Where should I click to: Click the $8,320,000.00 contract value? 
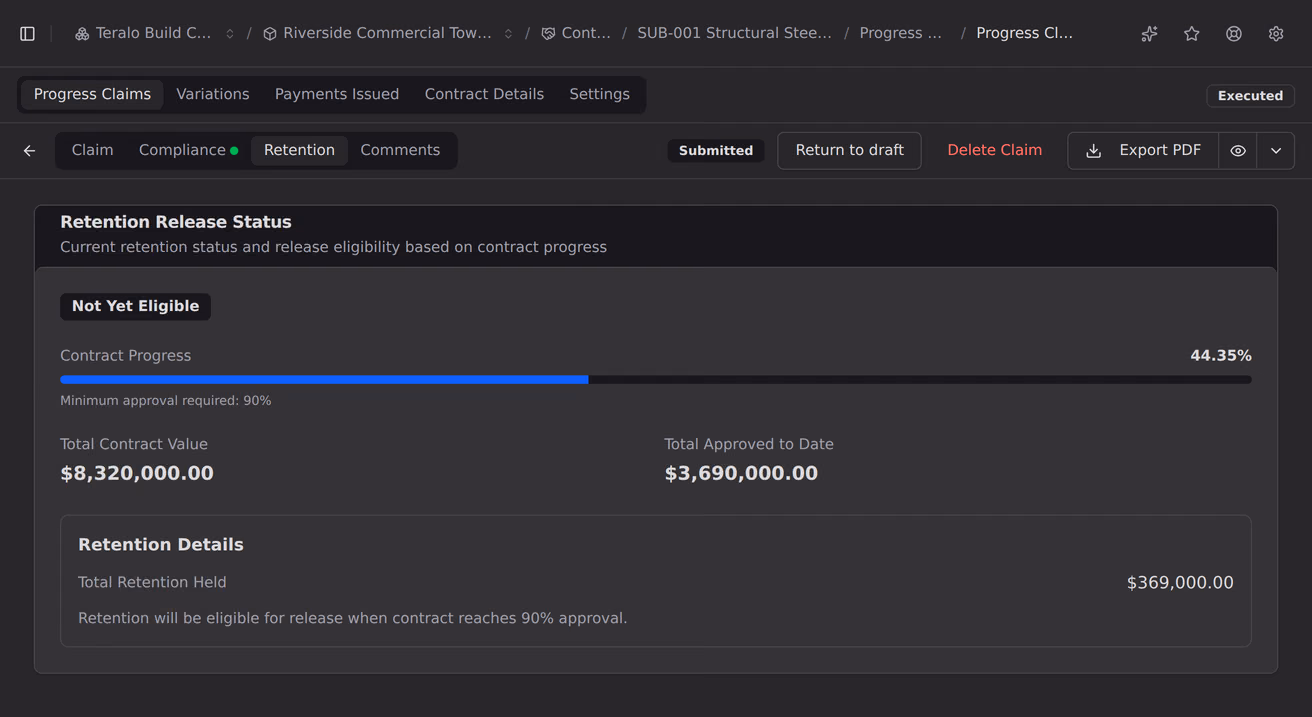coord(137,474)
